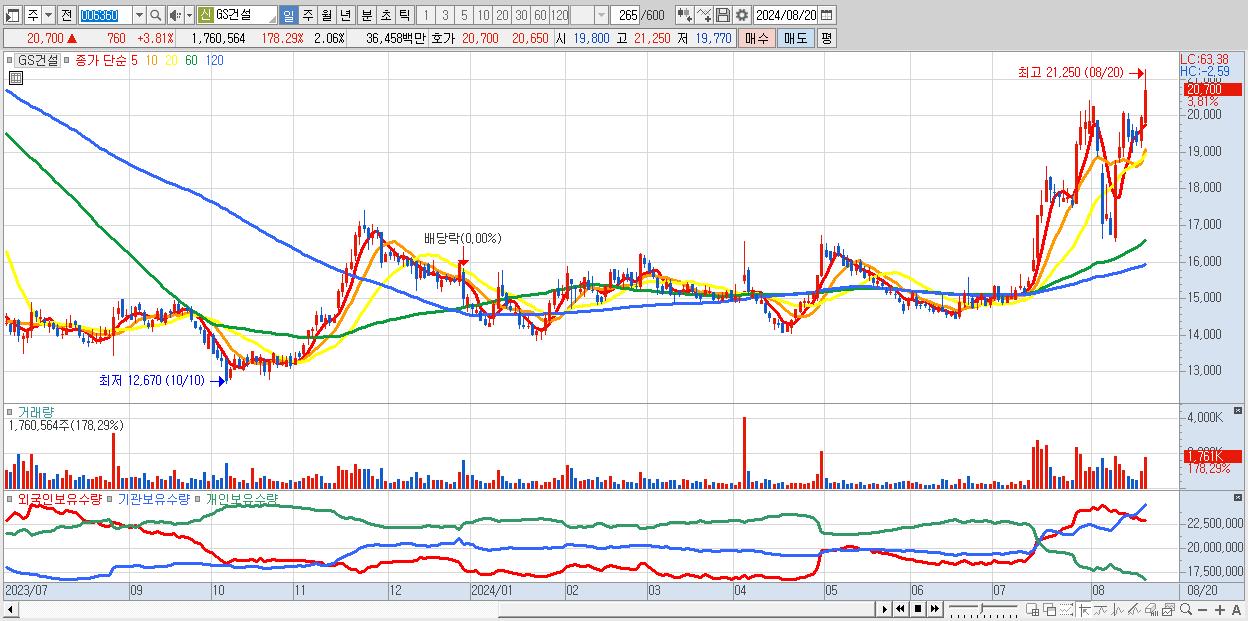Select interval button 3
This screenshot has width=1248, height=621.
click(445, 15)
